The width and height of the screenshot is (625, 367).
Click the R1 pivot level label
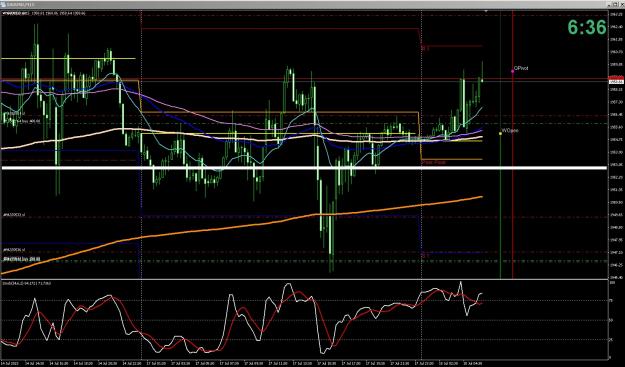[x=425, y=48]
